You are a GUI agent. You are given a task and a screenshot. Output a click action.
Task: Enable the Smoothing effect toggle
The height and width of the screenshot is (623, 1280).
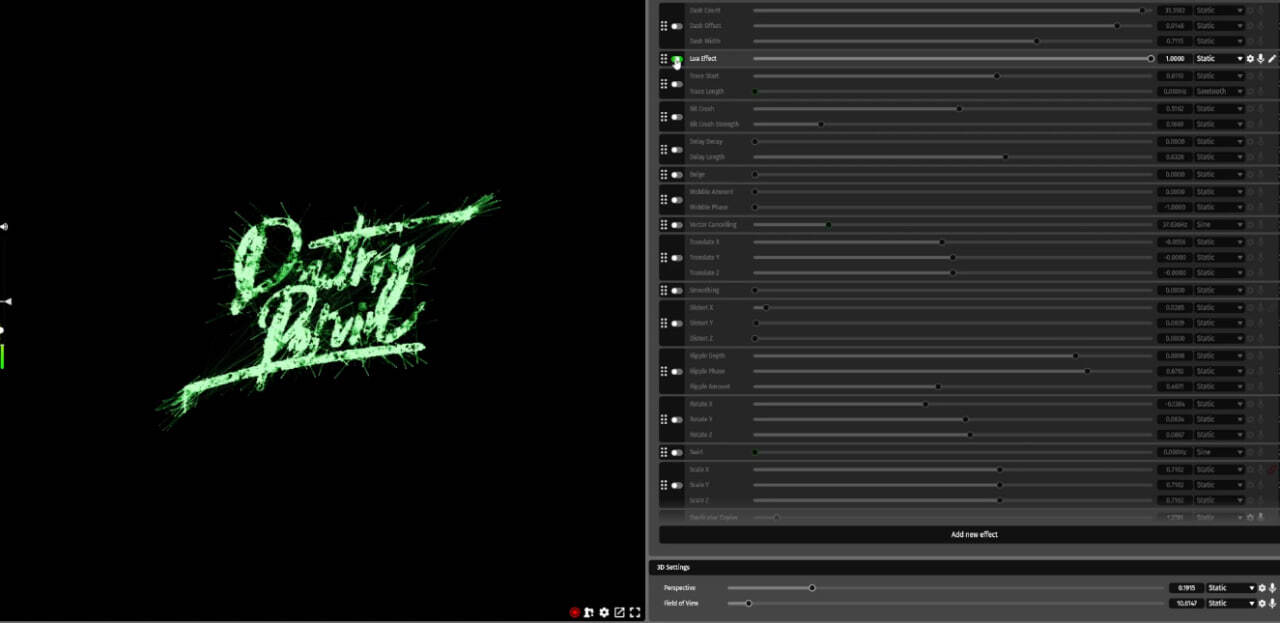677,290
